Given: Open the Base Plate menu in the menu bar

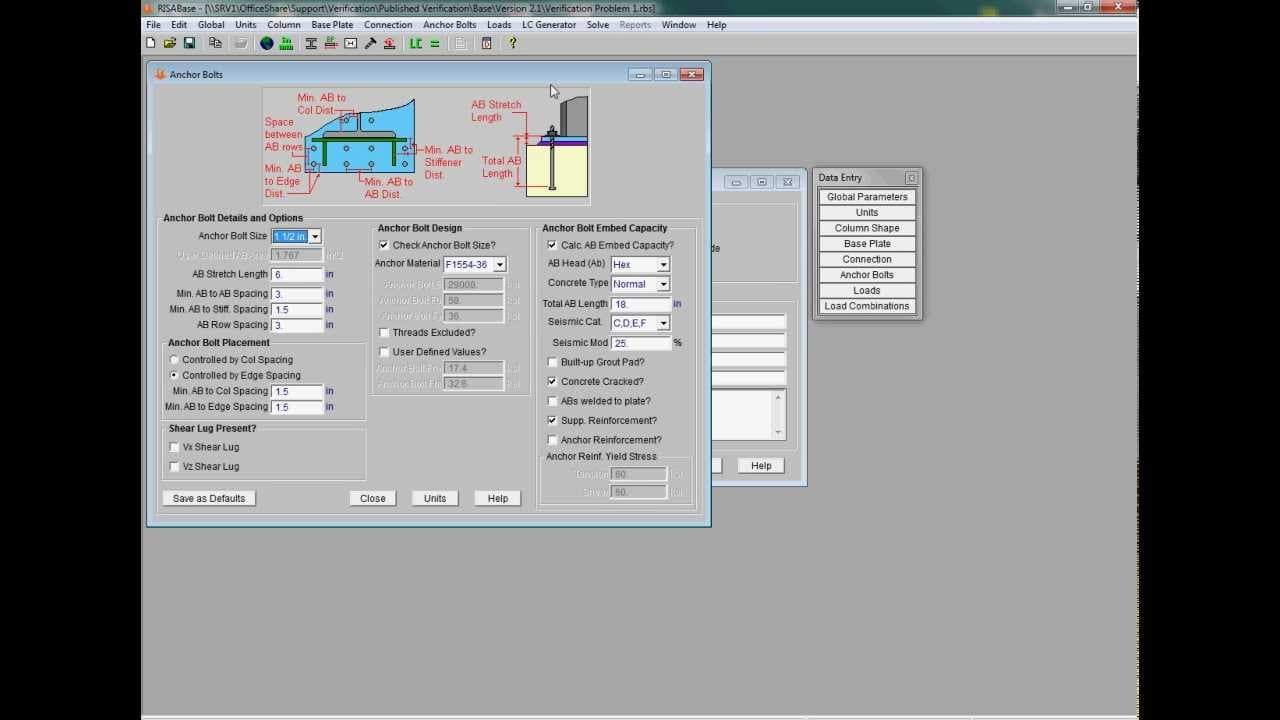Looking at the screenshot, I should (332, 25).
